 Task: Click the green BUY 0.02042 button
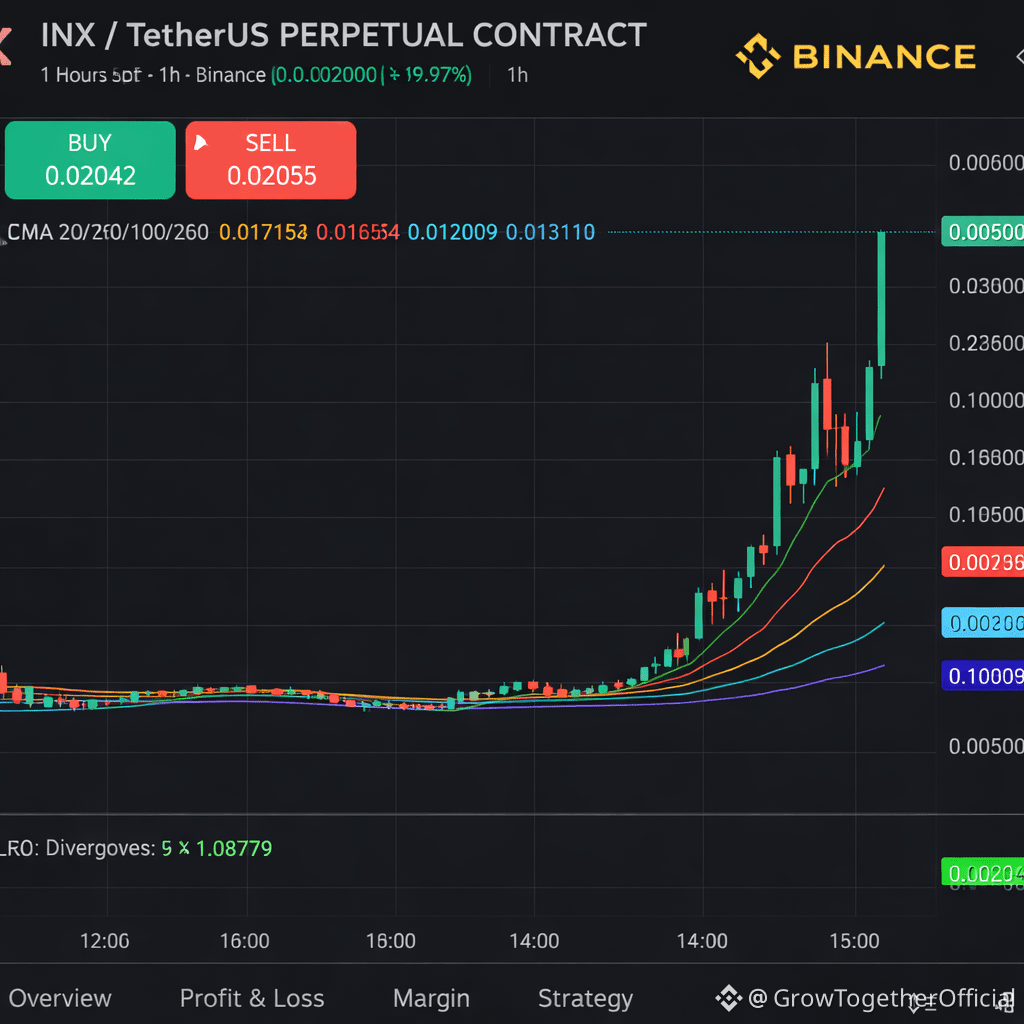[90, 160]
